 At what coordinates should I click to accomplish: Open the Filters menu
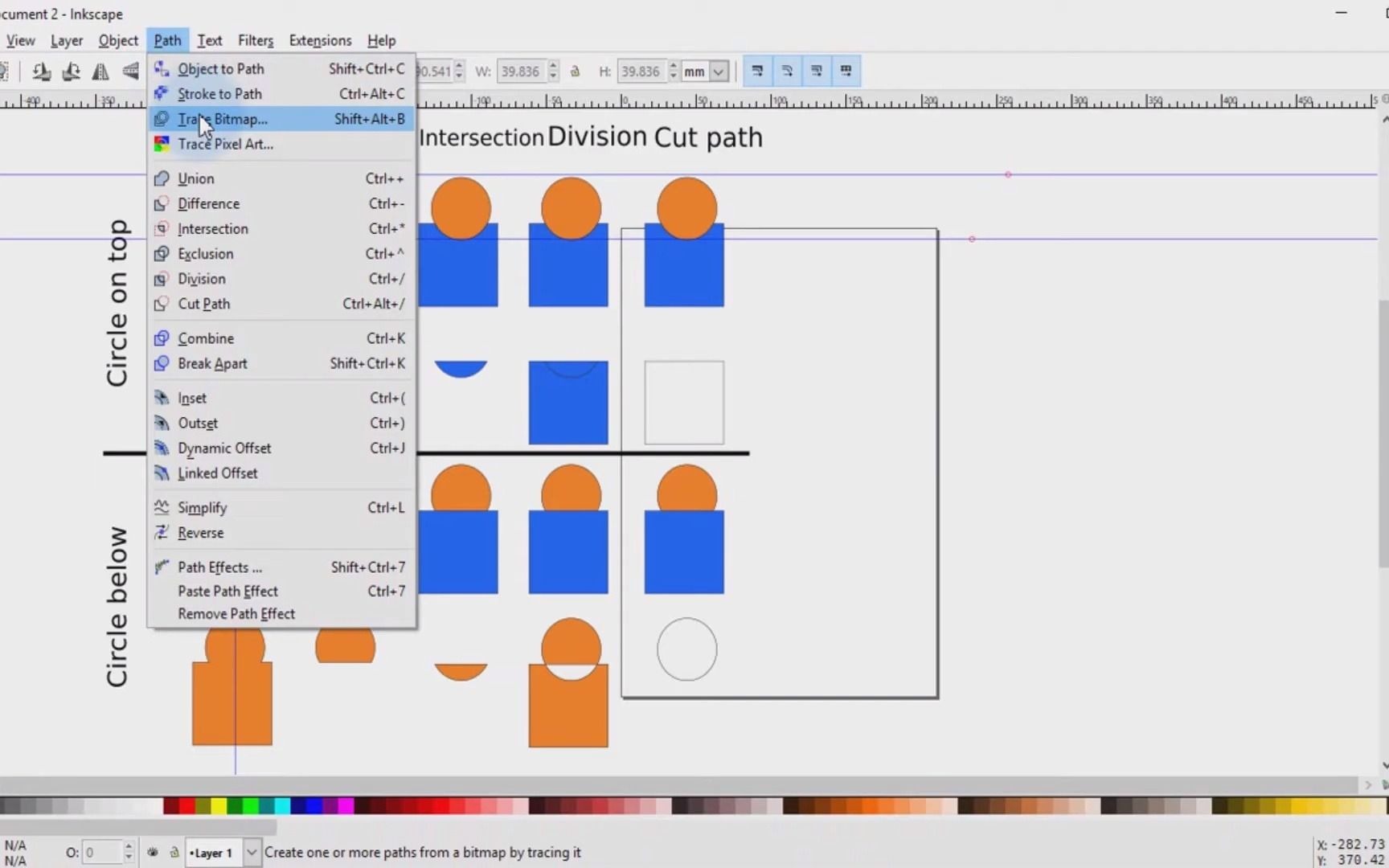(256, 40)
